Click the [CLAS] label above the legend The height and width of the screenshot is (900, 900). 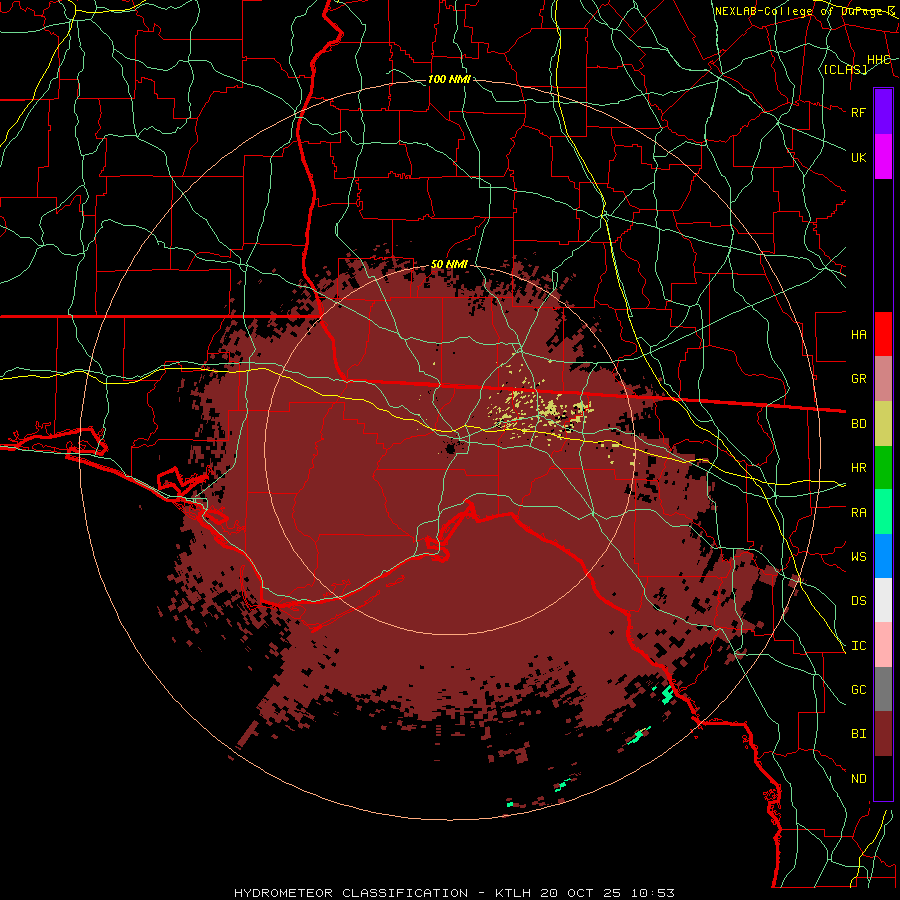click(845, 69)
